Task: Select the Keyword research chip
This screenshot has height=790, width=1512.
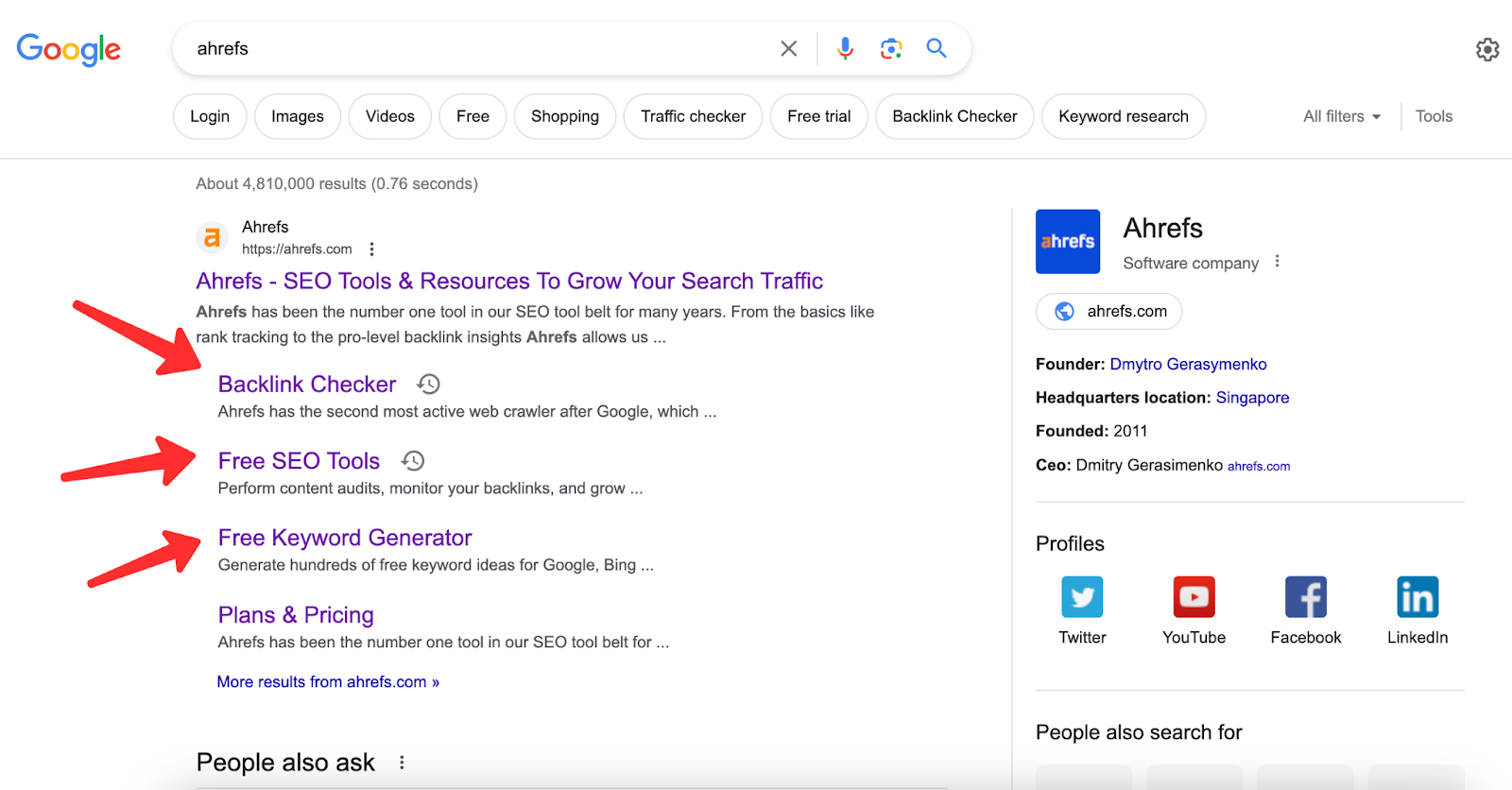Action: [x=1124, y=116]
